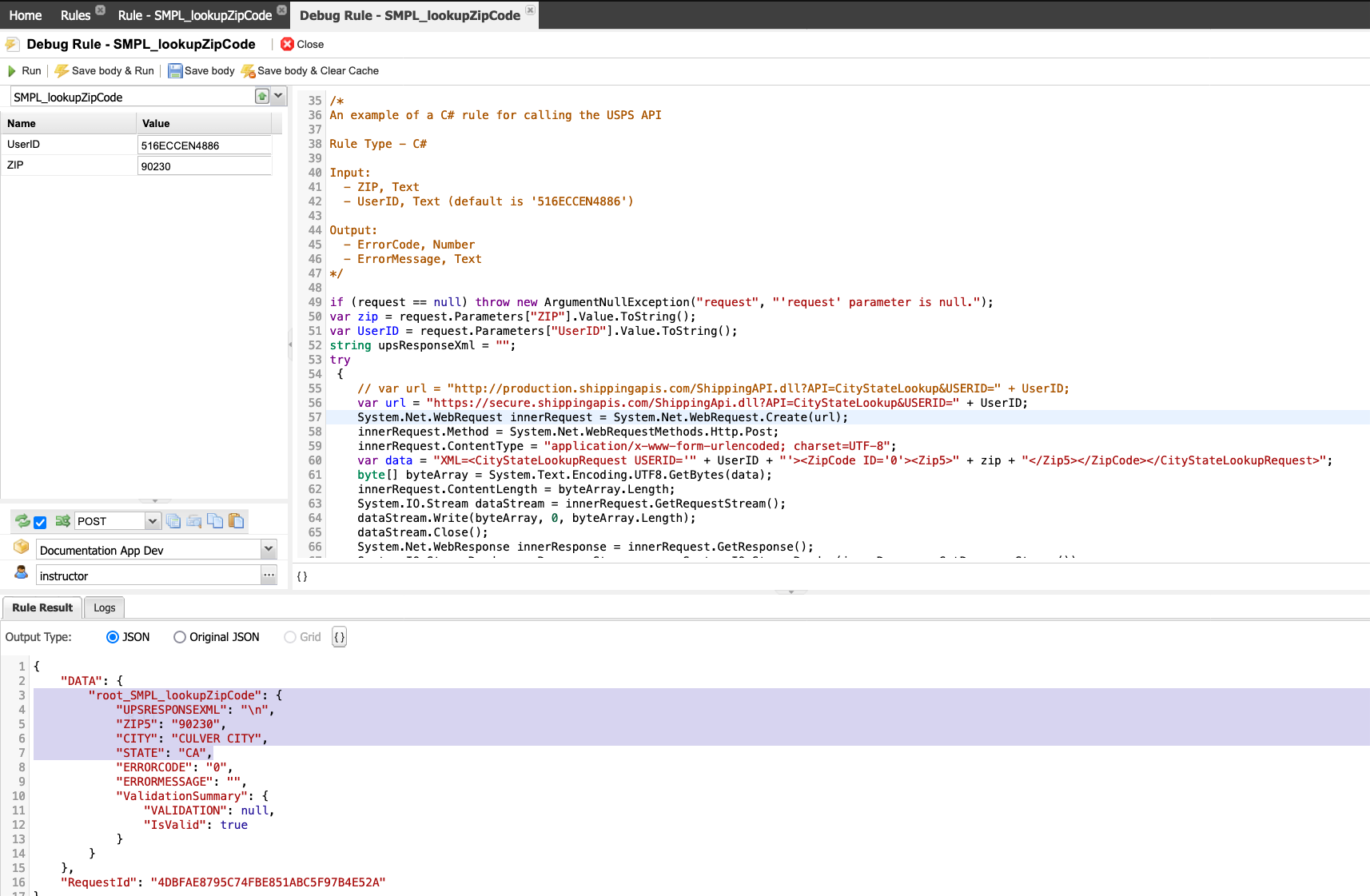Viewport: 1370px width, 896px height.
Task: Select the JSON output type radio
Action: 113,637
